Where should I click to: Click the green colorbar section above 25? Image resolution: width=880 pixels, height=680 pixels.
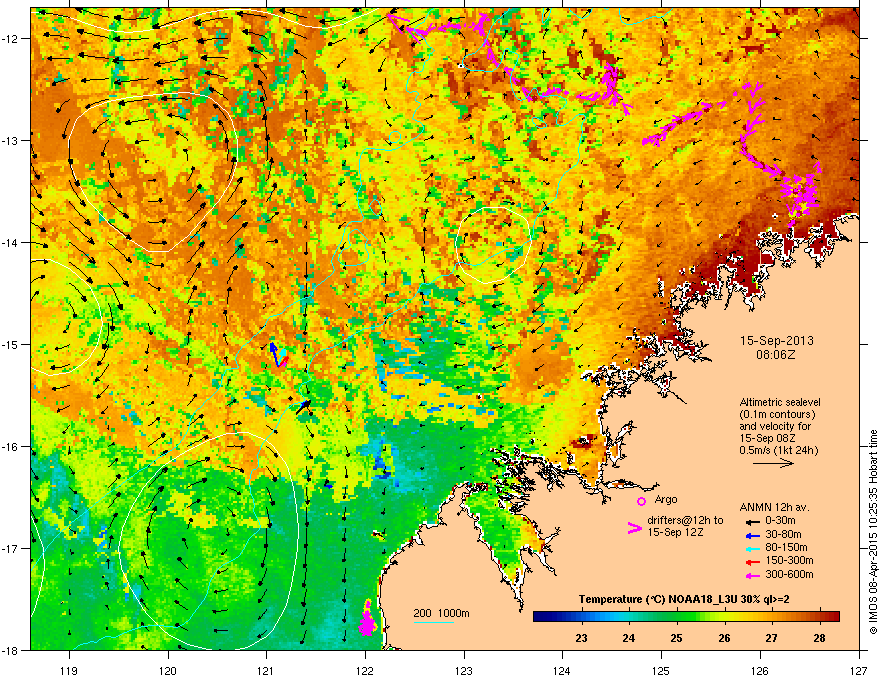point(676,617)
